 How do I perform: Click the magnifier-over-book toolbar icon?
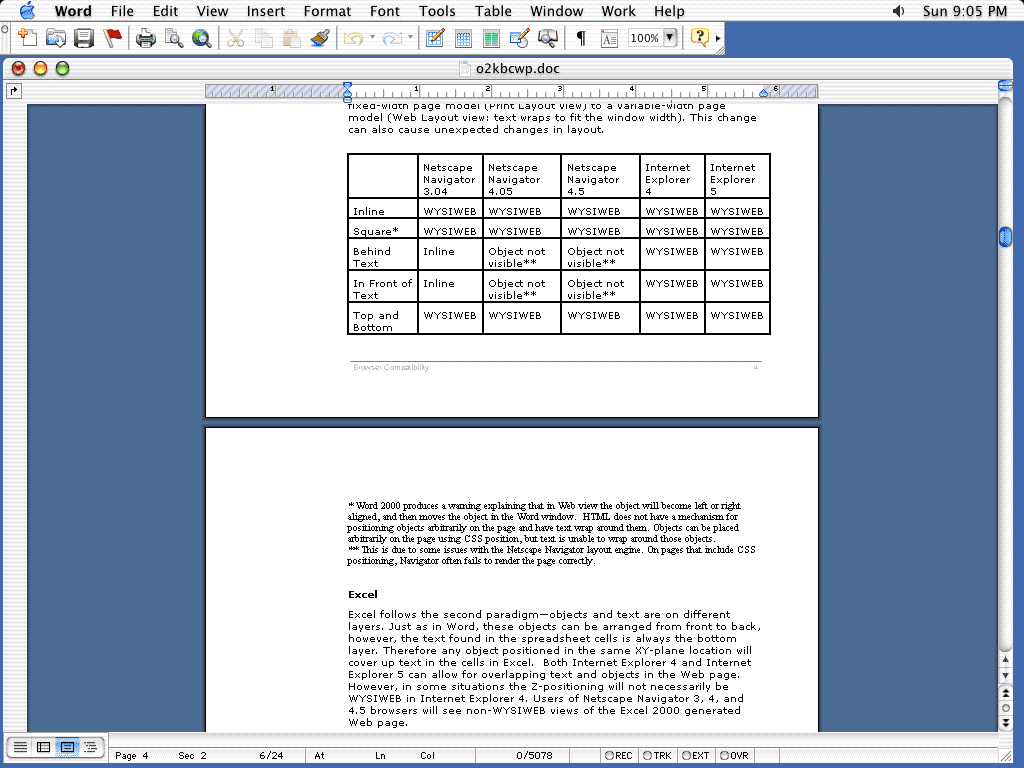coord(547,38)
